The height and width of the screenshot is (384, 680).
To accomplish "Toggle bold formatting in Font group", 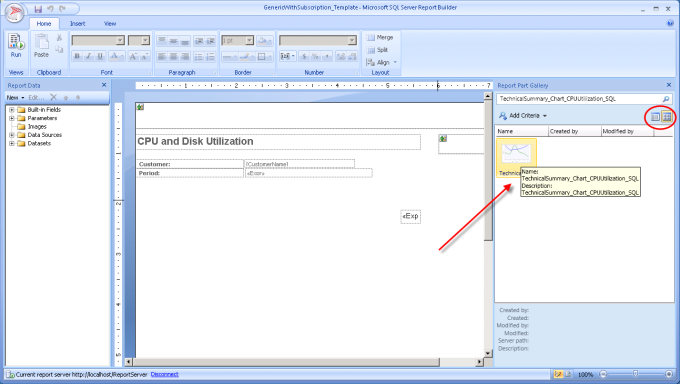I will pyautogui.click(x=77, y=56).
